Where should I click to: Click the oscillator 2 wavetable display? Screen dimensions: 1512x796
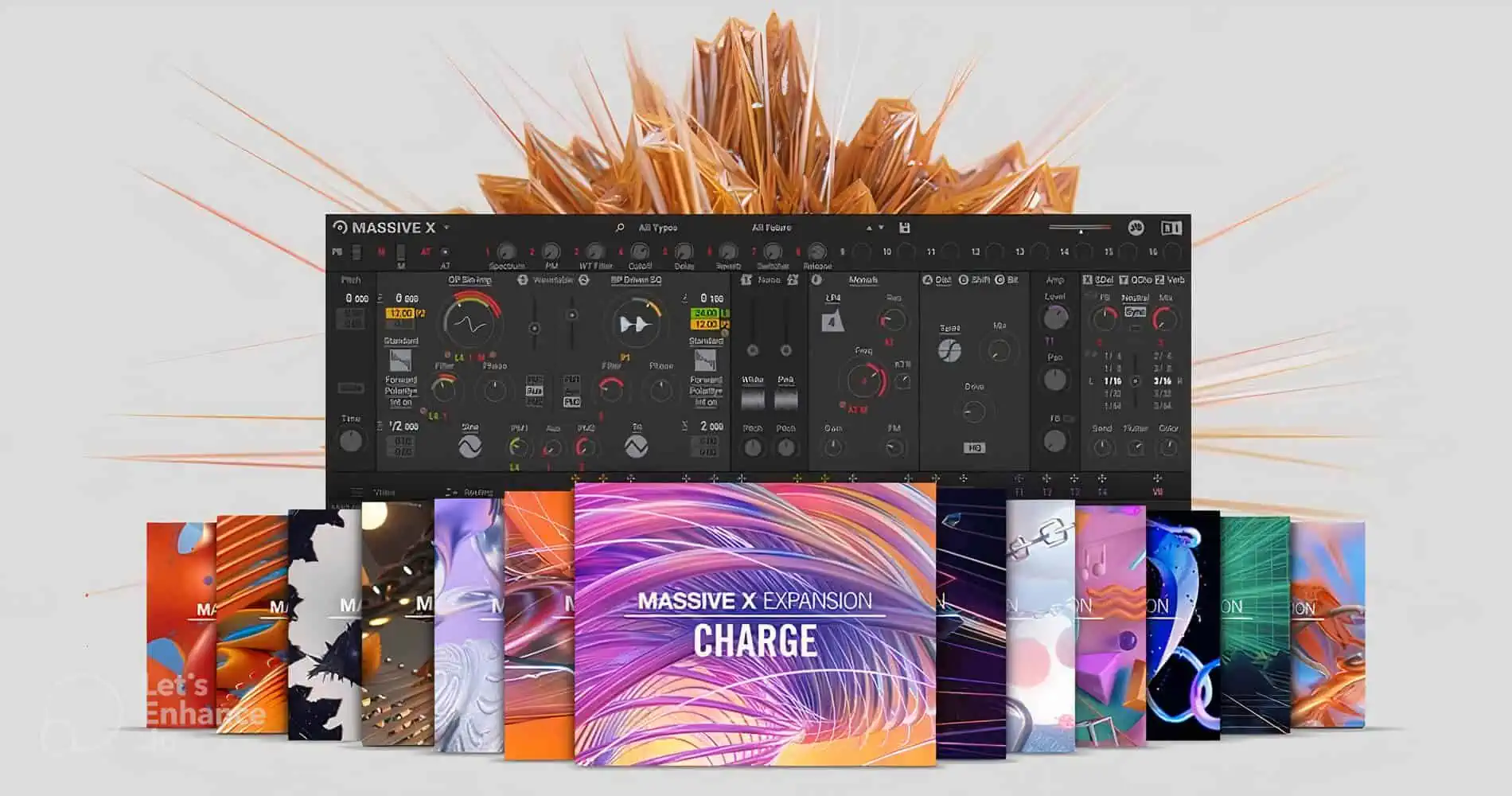(x=634, y=324)
